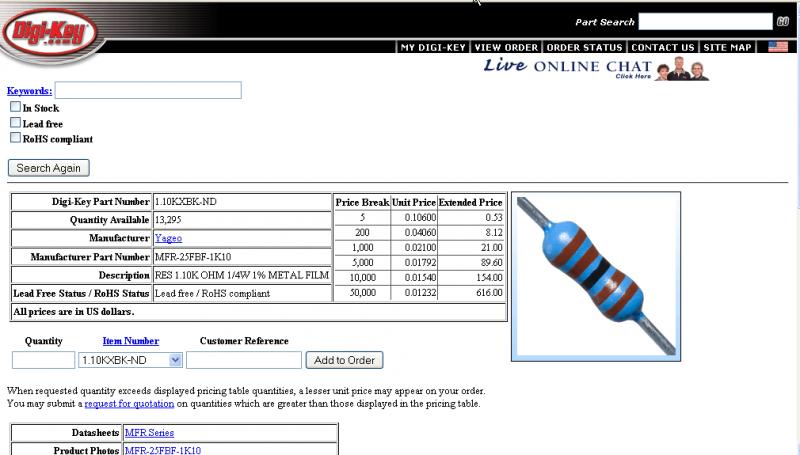This screenshot has width=800, height=455.
Task: Click the Search Again button
Action: click(x=49, y=168)
